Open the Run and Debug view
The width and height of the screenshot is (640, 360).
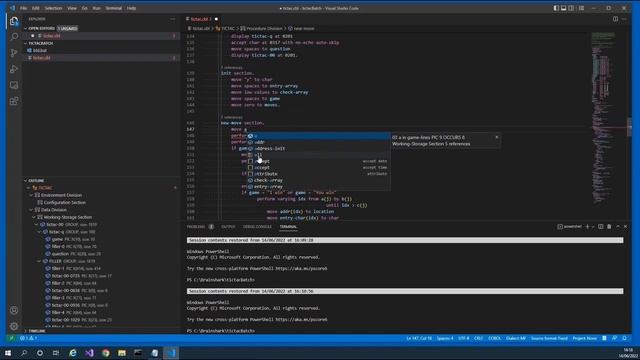[x=14, y=69]
